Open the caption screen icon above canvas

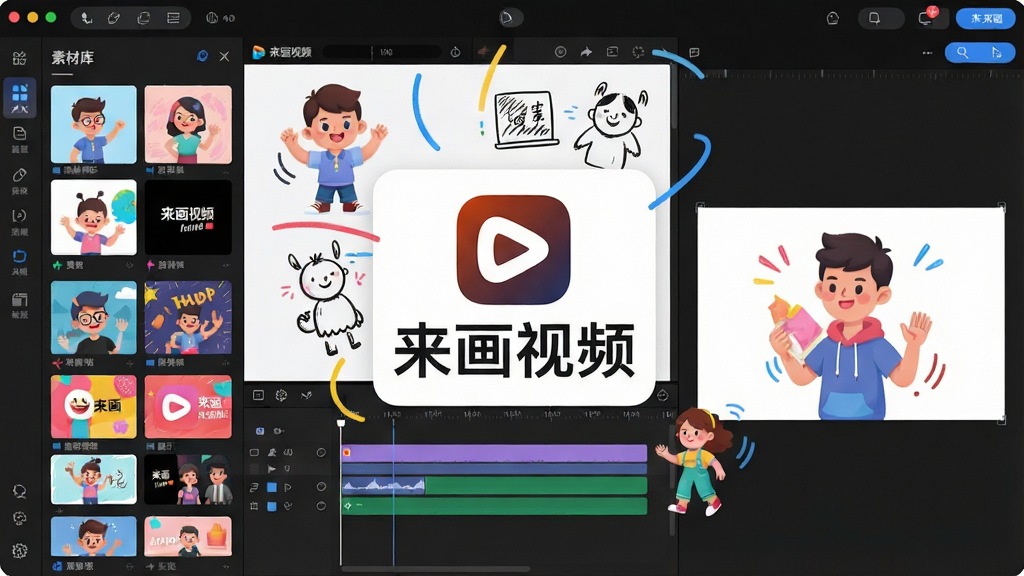pyautogui.click(x=612, y=52)
